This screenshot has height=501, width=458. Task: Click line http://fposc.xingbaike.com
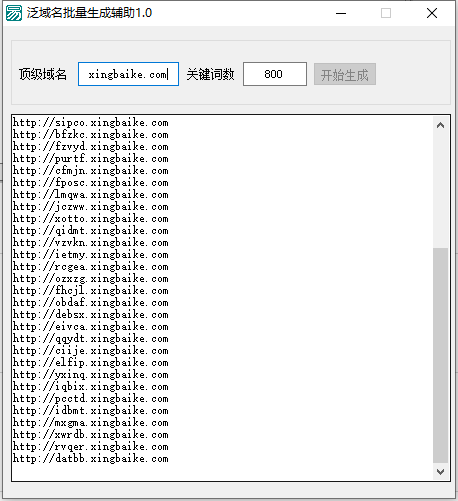[x=91, y=183]
